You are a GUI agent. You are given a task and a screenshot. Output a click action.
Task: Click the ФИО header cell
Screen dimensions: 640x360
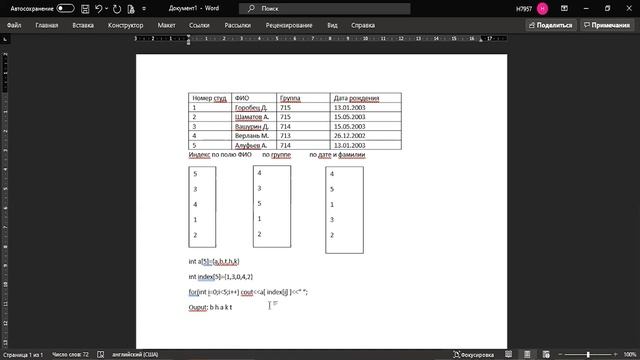pyautogui.click(x=254, y=98)
